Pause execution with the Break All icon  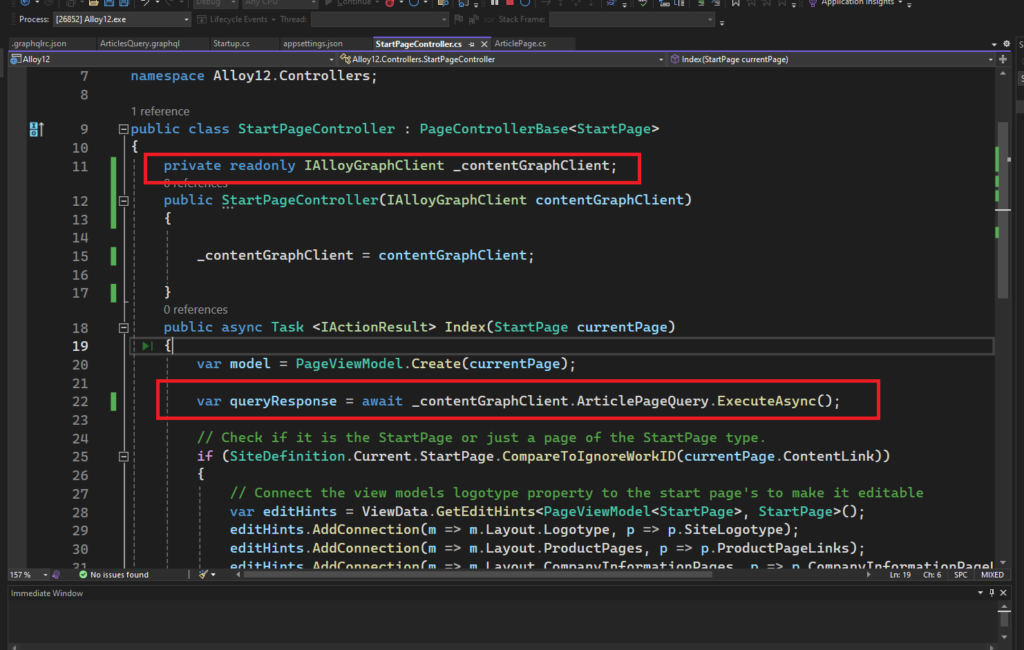coord(494,4)
